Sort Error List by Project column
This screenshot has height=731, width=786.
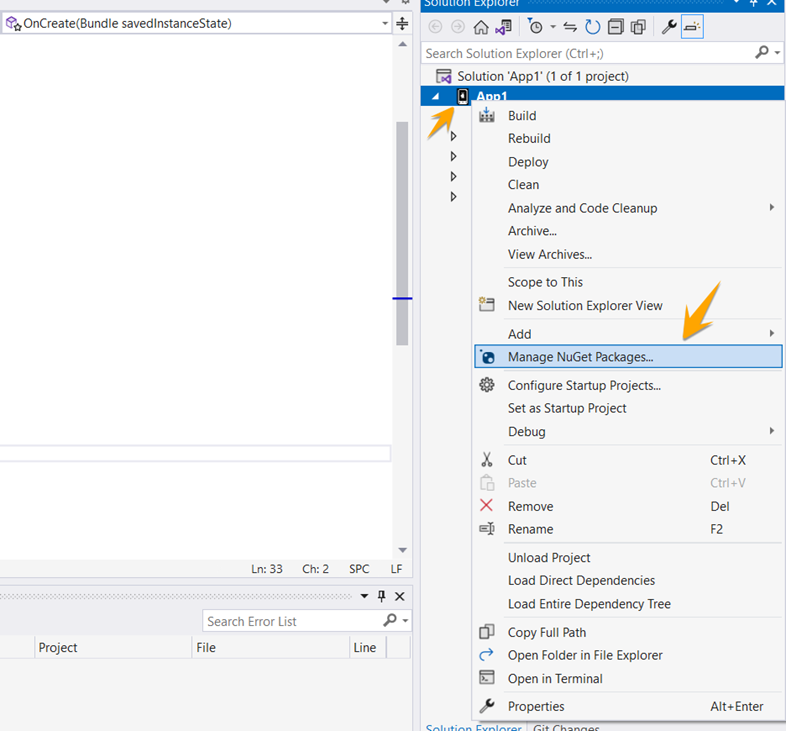point(113,647)
